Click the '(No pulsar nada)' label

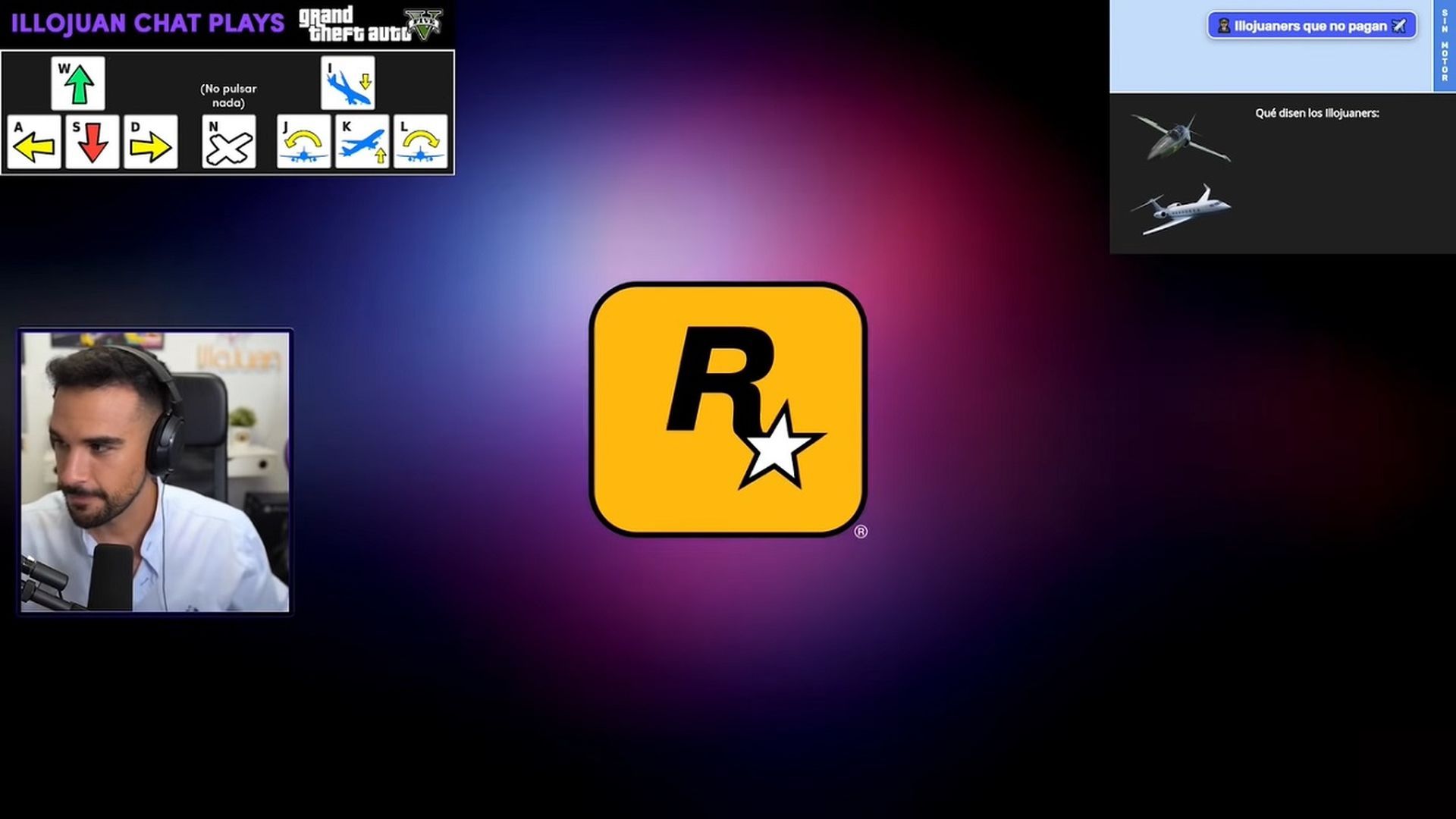tap(227, 96)
